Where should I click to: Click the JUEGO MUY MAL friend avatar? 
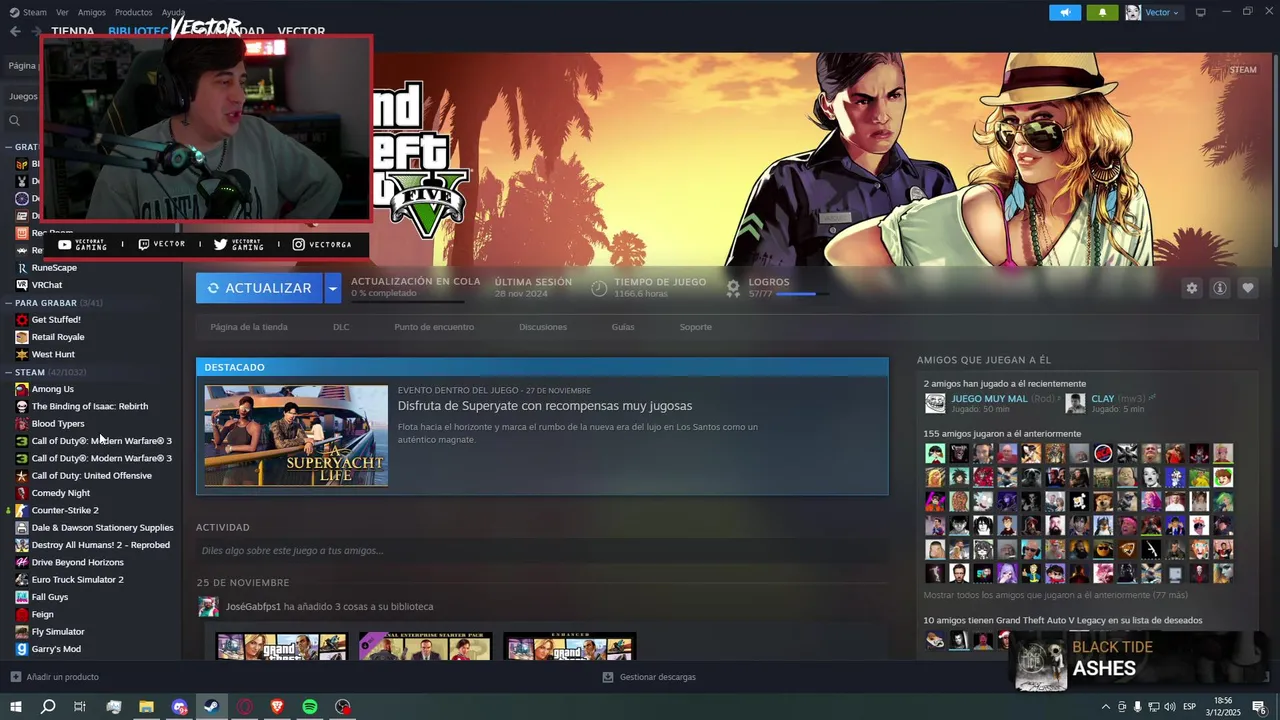tap(935, 403)
